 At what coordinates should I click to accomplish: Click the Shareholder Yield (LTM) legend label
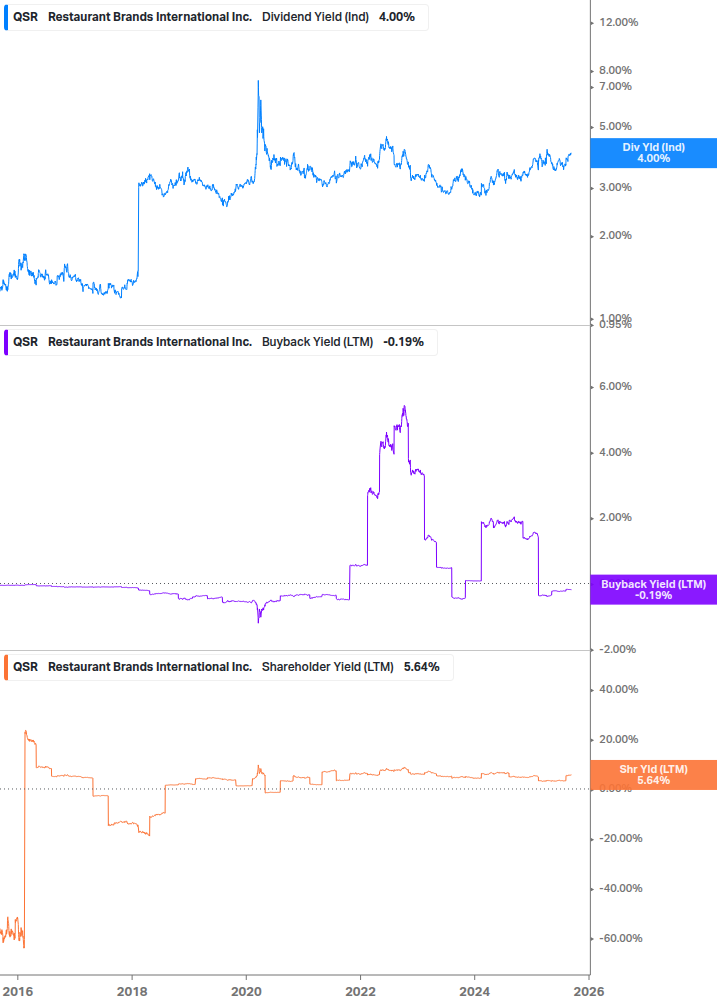click(x=327, y=666)
